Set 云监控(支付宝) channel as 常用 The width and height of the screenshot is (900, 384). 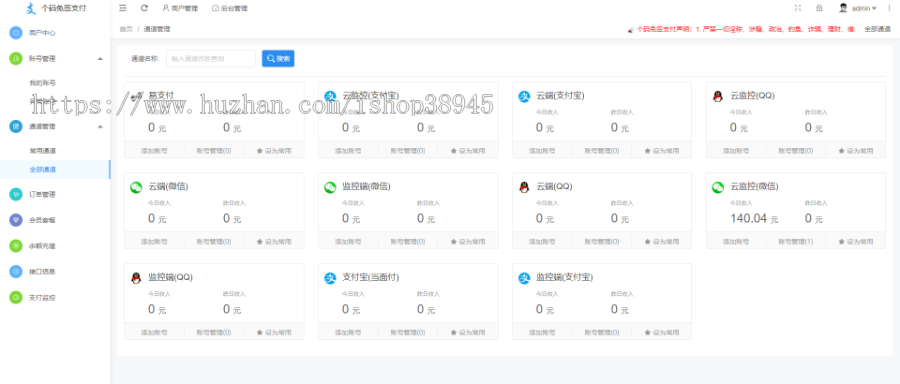pyautogui.click(x=468, y=151)
